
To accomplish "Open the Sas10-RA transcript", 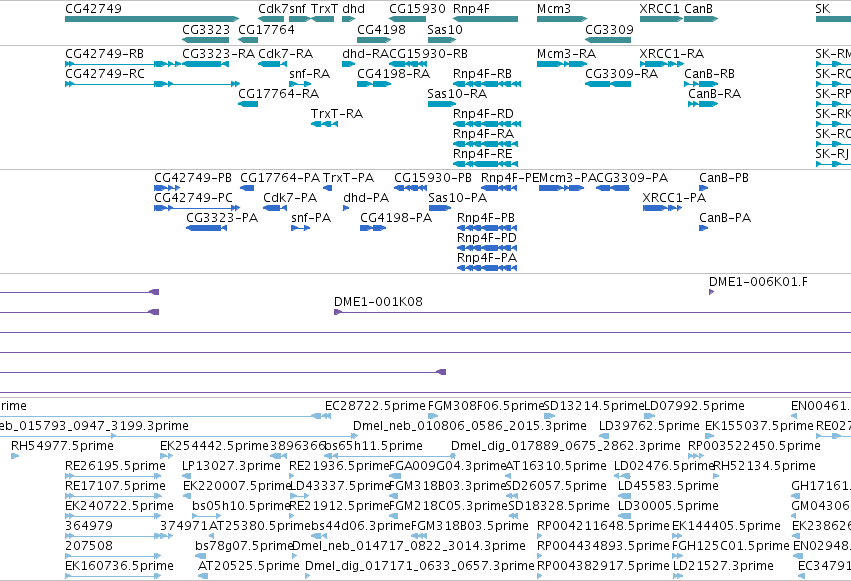I will coord(441,104).
